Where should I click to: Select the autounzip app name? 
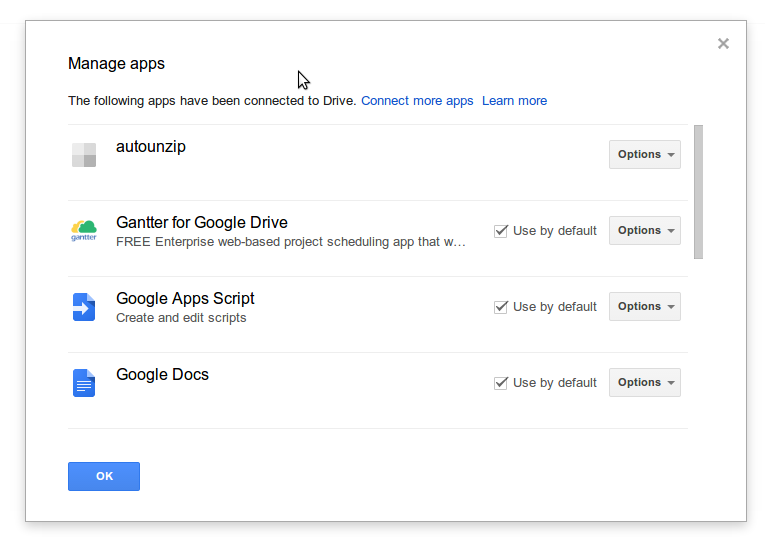[151, 147]
